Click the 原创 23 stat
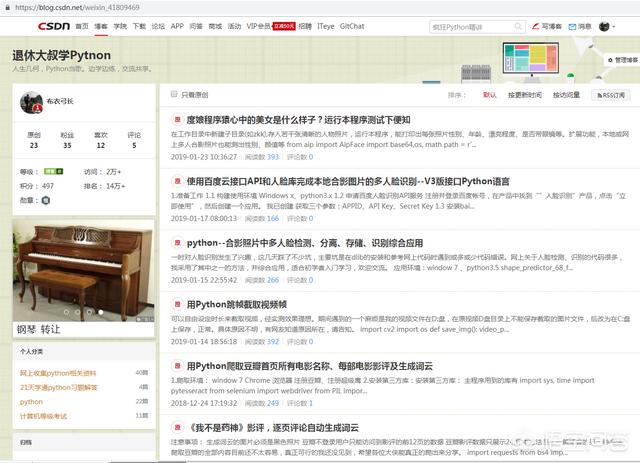 [34, 140]
